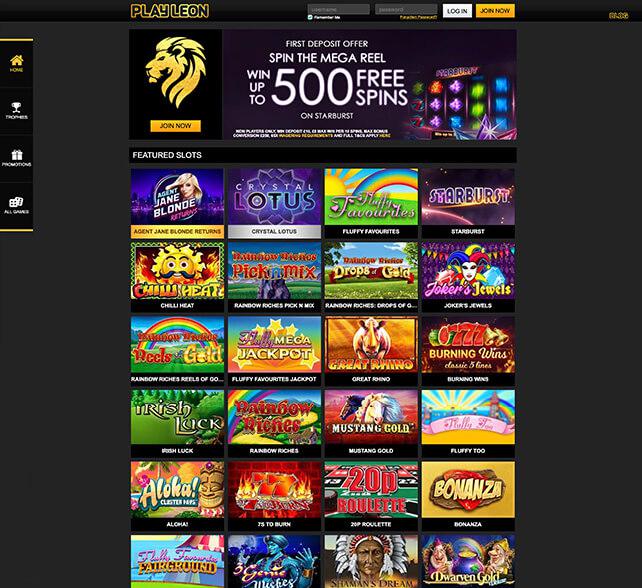
Task: Open the Forgotten Password link
Action: (x=418, y=17)
